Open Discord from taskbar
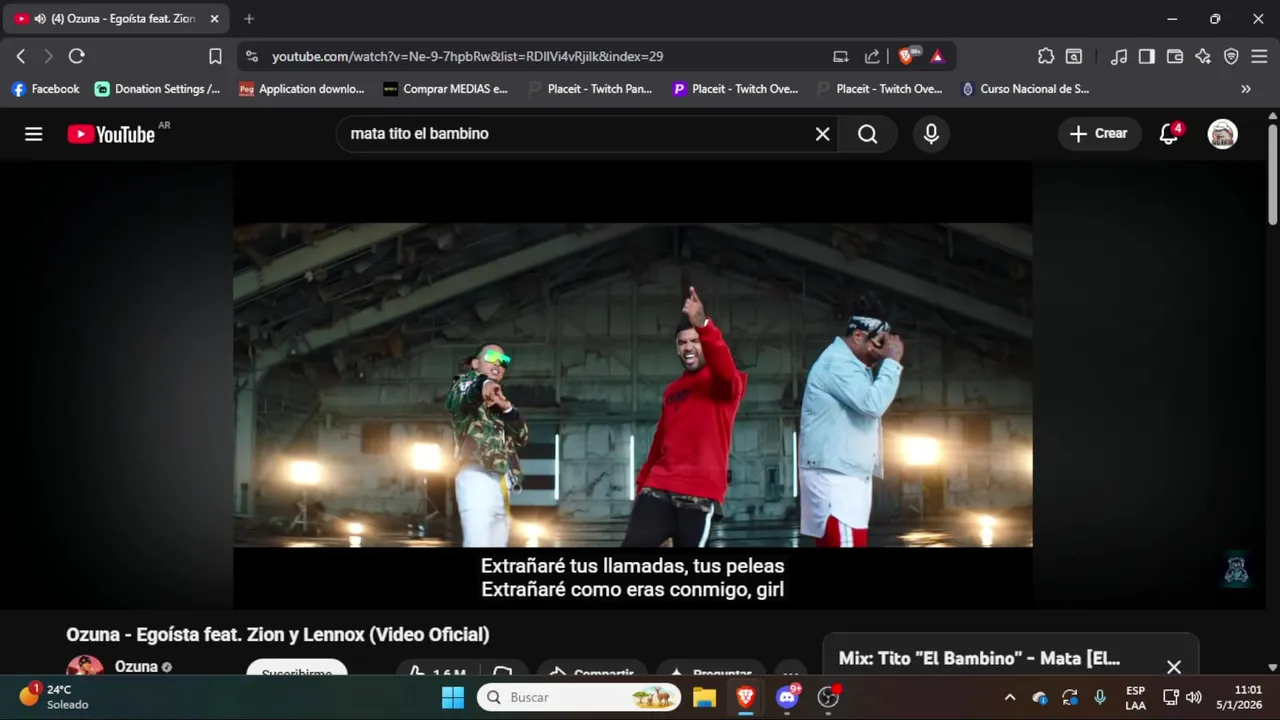Screen dimensions: 1280x720 click(788, 697)
